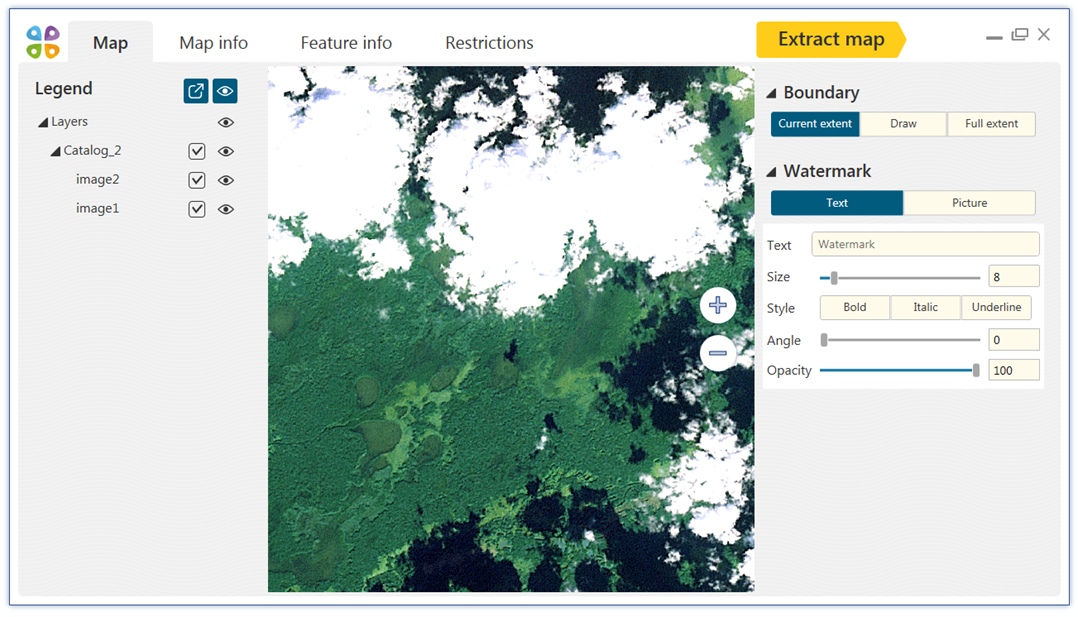Select the image2 layer name

click(98, 180)
